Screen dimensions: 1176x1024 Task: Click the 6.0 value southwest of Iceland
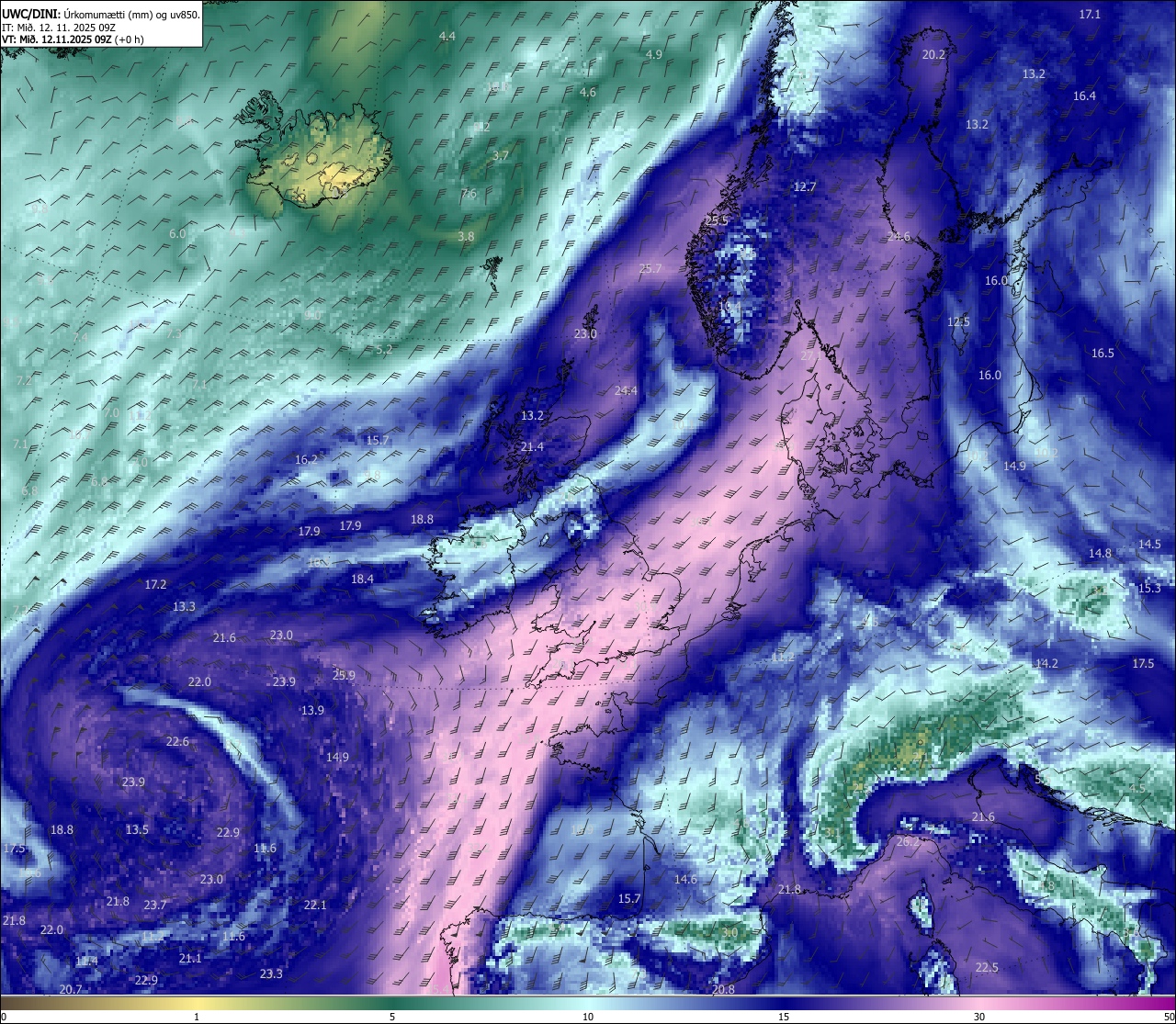177,234
